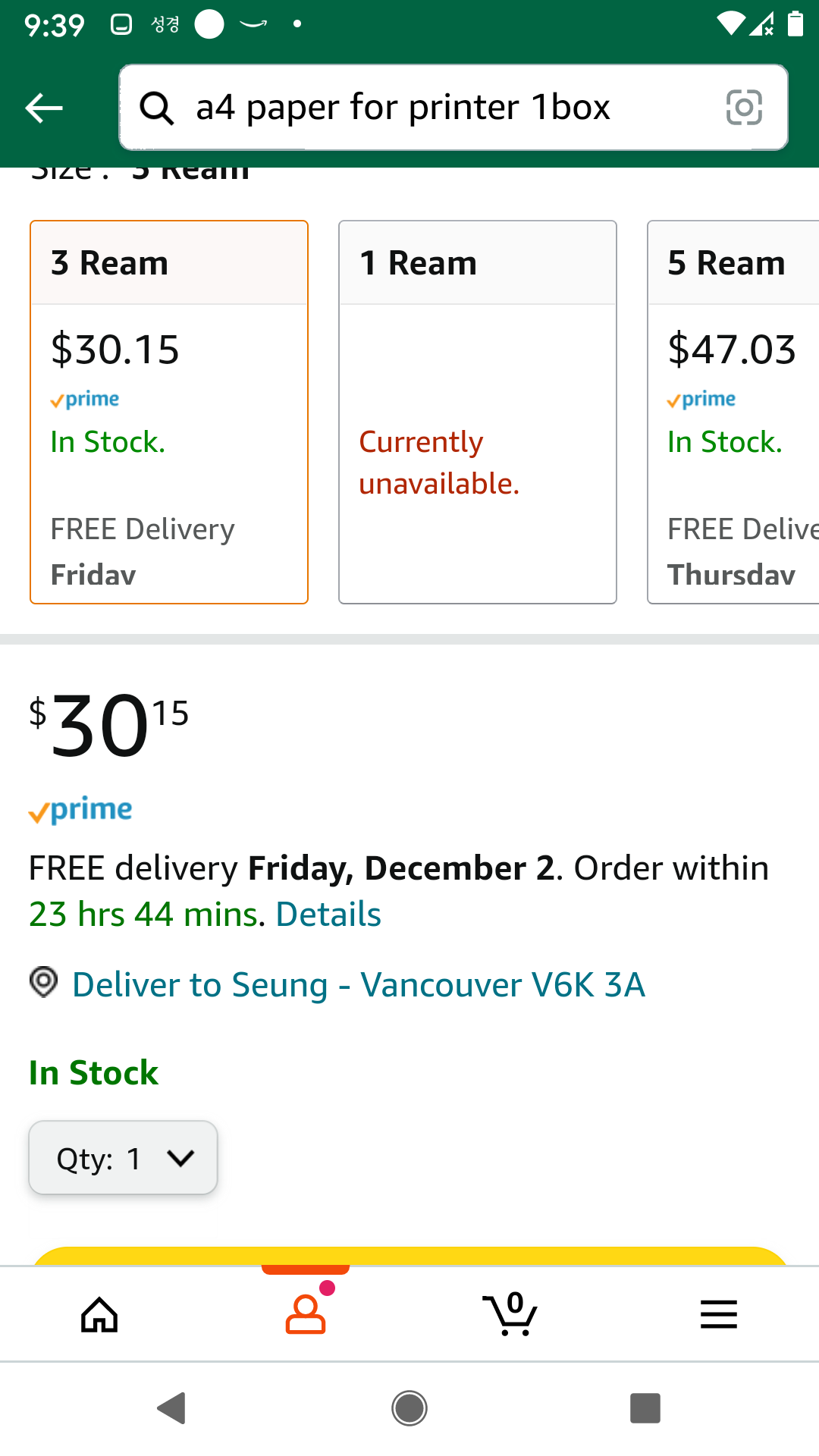Open the camera lens search icon
Viewport: 819px width, 1456px height.
coord(744,107)
